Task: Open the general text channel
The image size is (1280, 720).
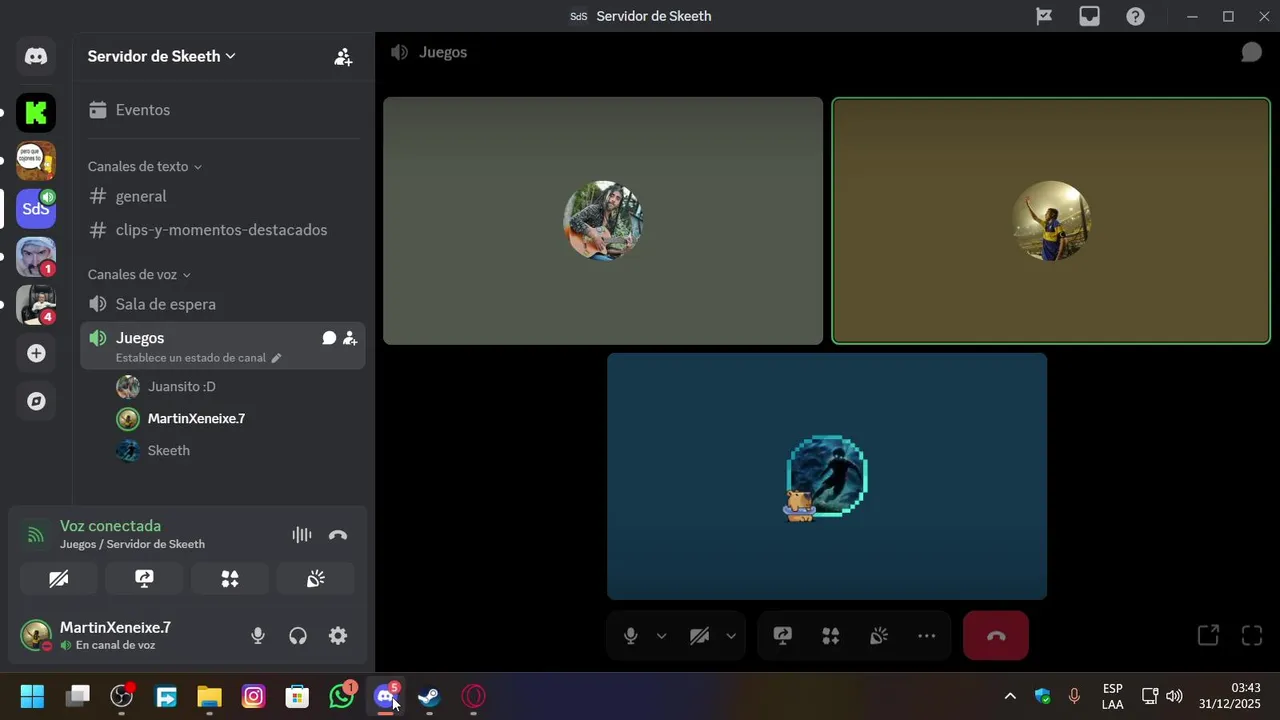Action: click(x=222, y=196)
